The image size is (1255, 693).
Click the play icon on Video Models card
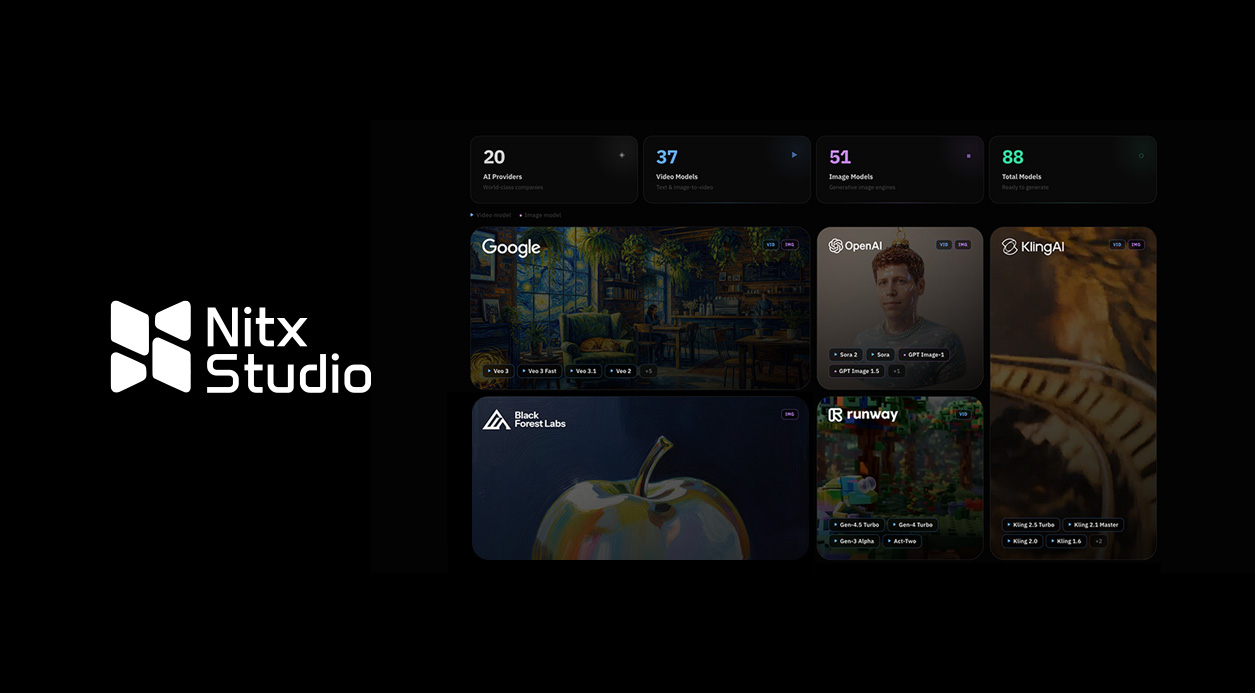coord(794,155)
